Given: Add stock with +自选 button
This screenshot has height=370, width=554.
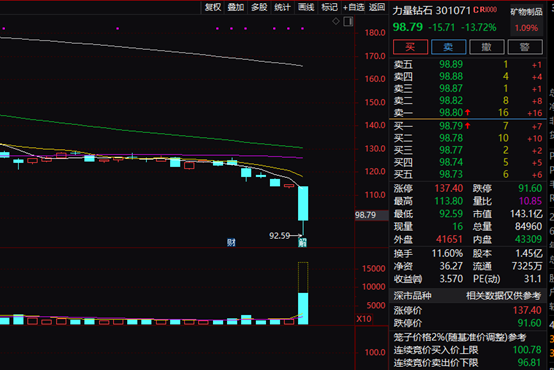Looking at the screenshot, I should tap(354, 7).
